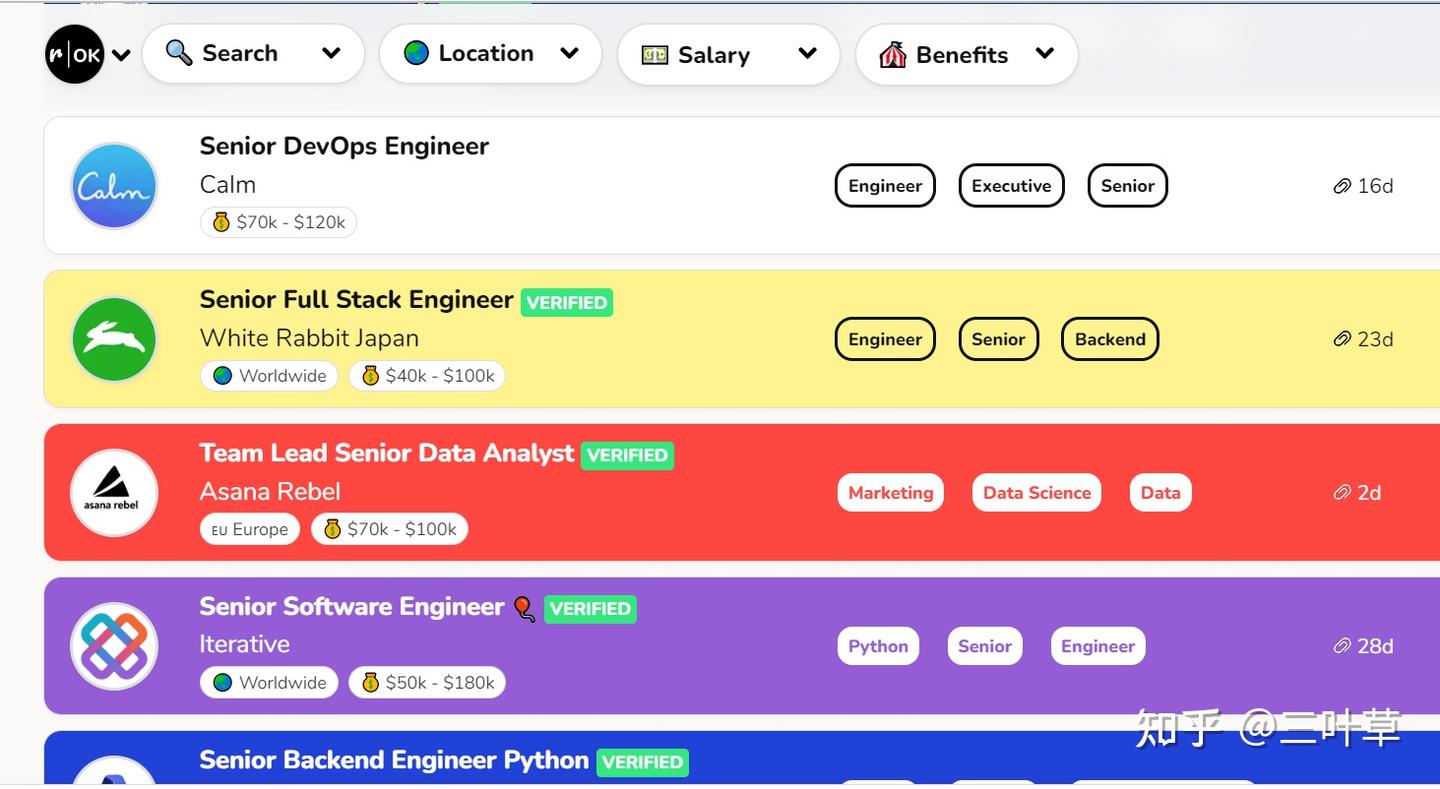Click the Calm company logo
The height and width of the screenshot is (789, 1440).
coord(114,186)
